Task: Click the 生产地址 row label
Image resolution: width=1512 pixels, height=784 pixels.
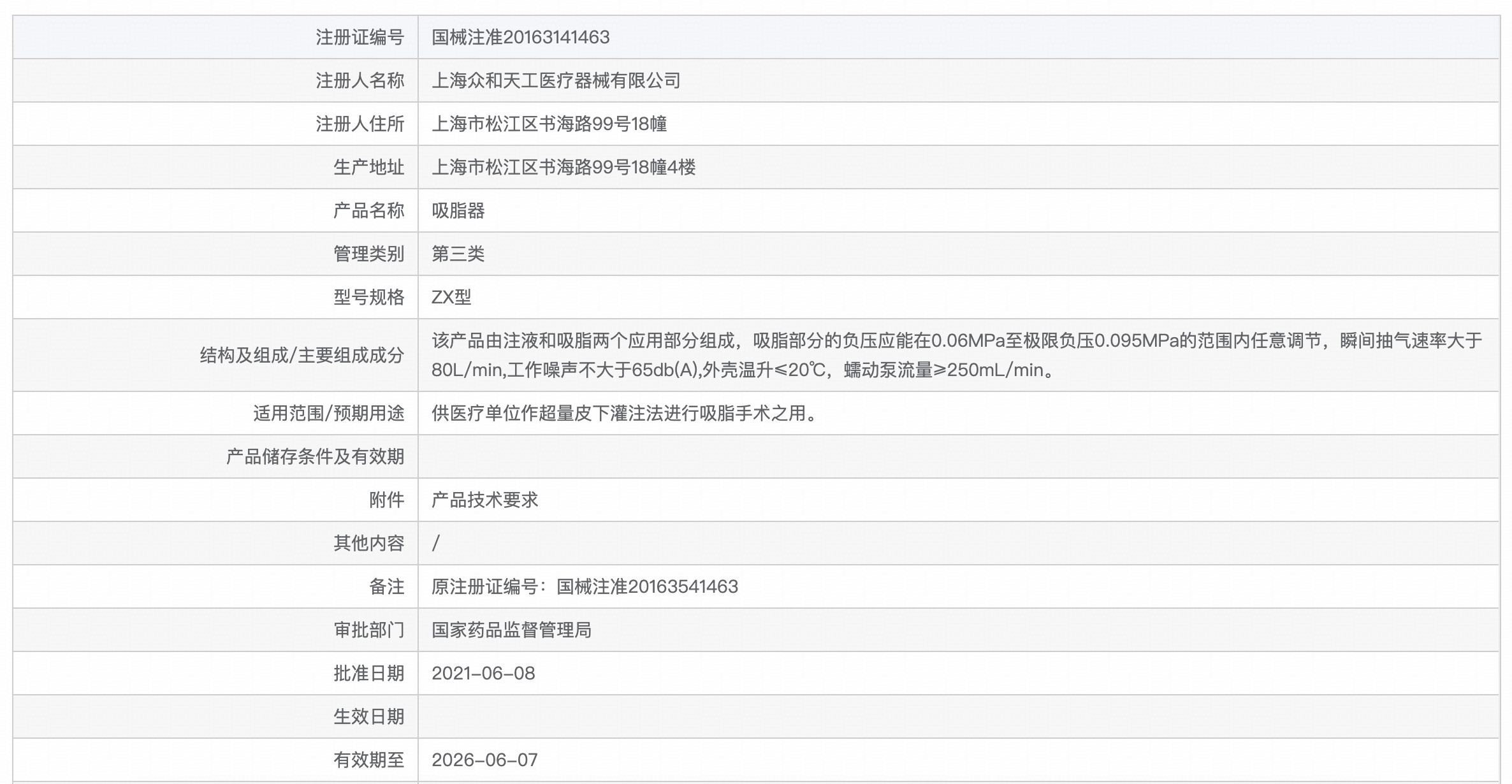Action: (x=368, y=166)
